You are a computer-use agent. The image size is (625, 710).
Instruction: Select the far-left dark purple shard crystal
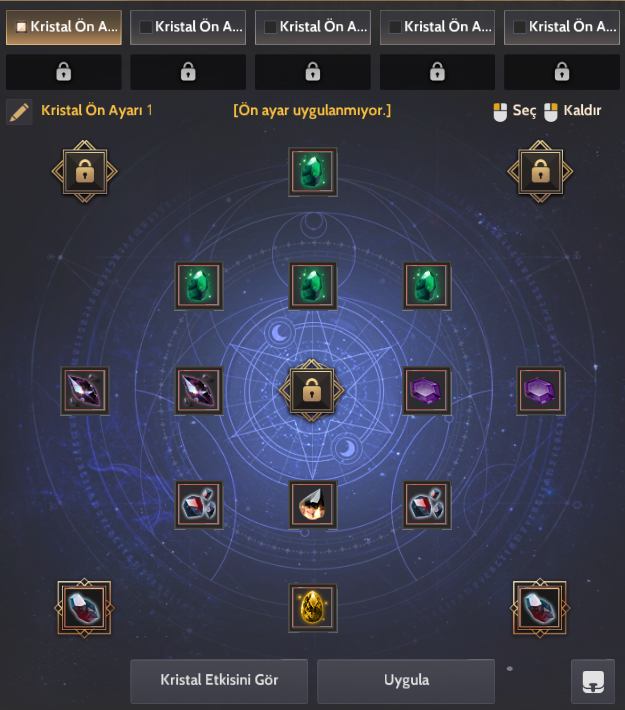(x=85, y=391)
